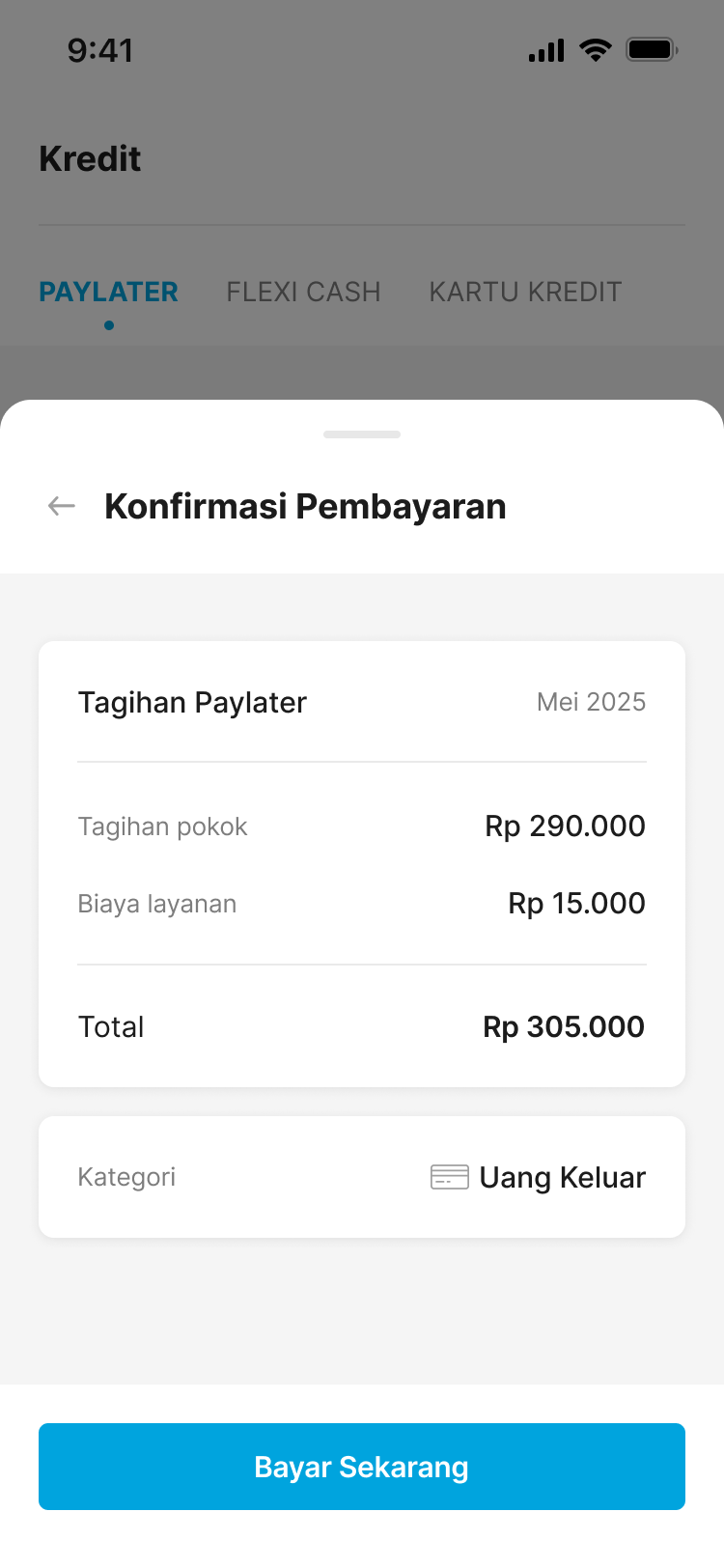724x1568 pixels.
Task: Tap the back arrow icon
Action: click(x=62, y=506)
